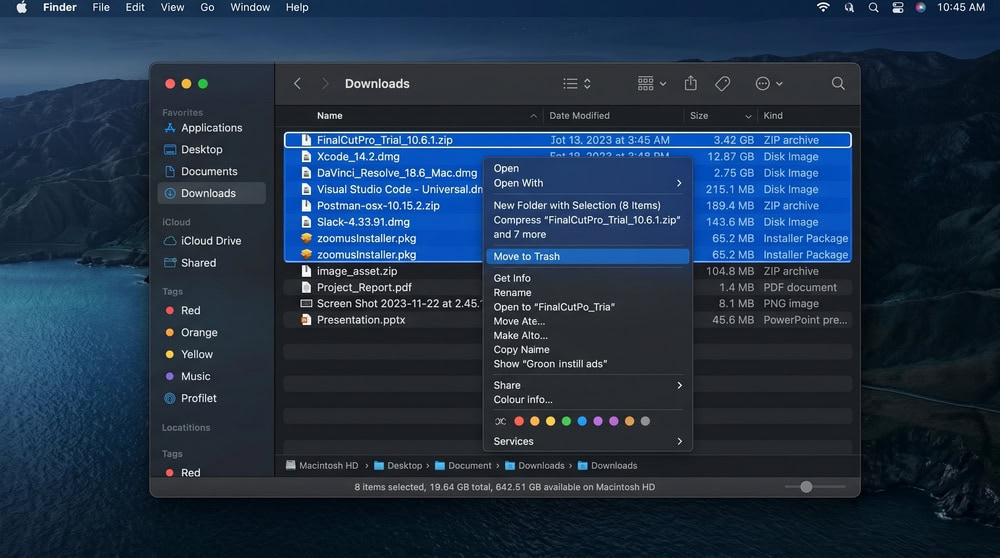Screen dimensions: 1000x558
Task: Open the Apple menu
Action: click(x=22, y=8)
